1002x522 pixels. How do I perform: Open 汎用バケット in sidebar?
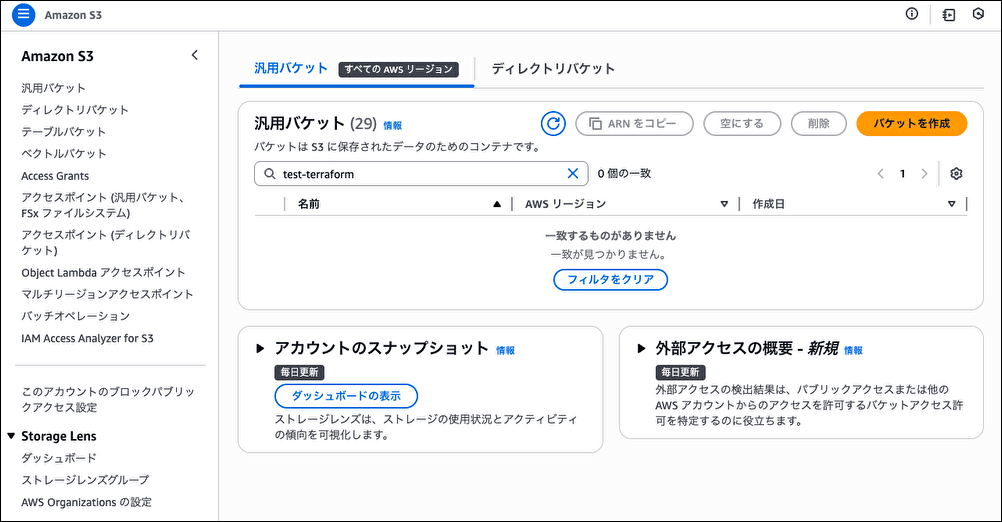pyautogui.click(x=53, y=88)
